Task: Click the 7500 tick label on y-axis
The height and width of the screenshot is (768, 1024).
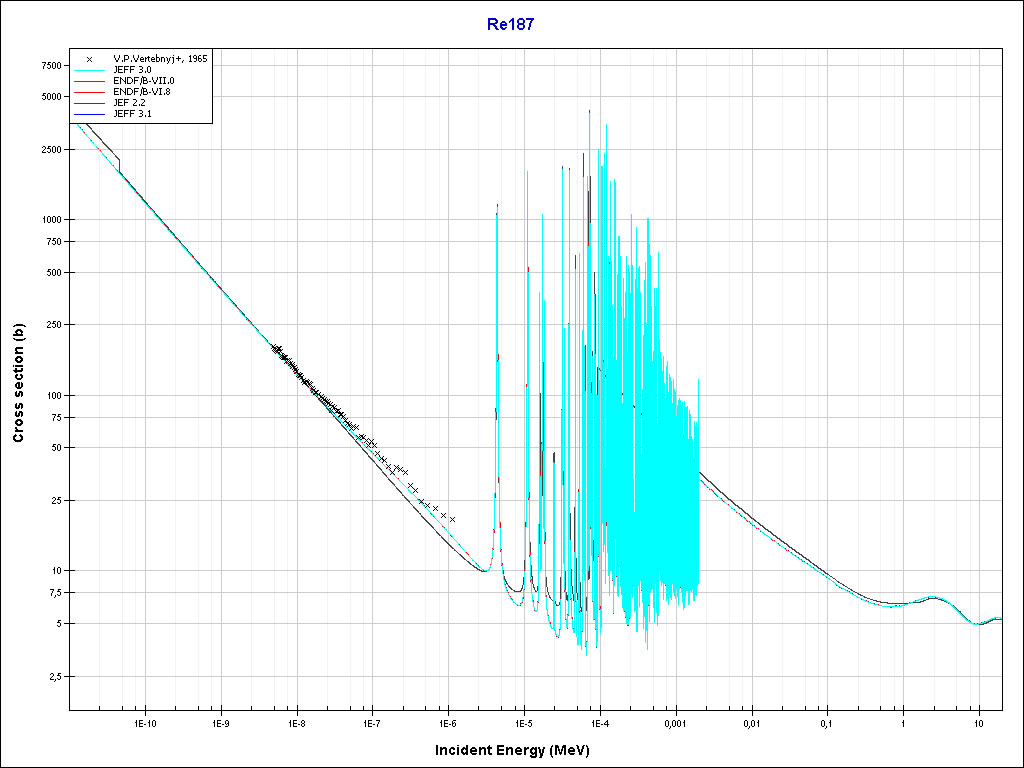Action: [47, 66]
